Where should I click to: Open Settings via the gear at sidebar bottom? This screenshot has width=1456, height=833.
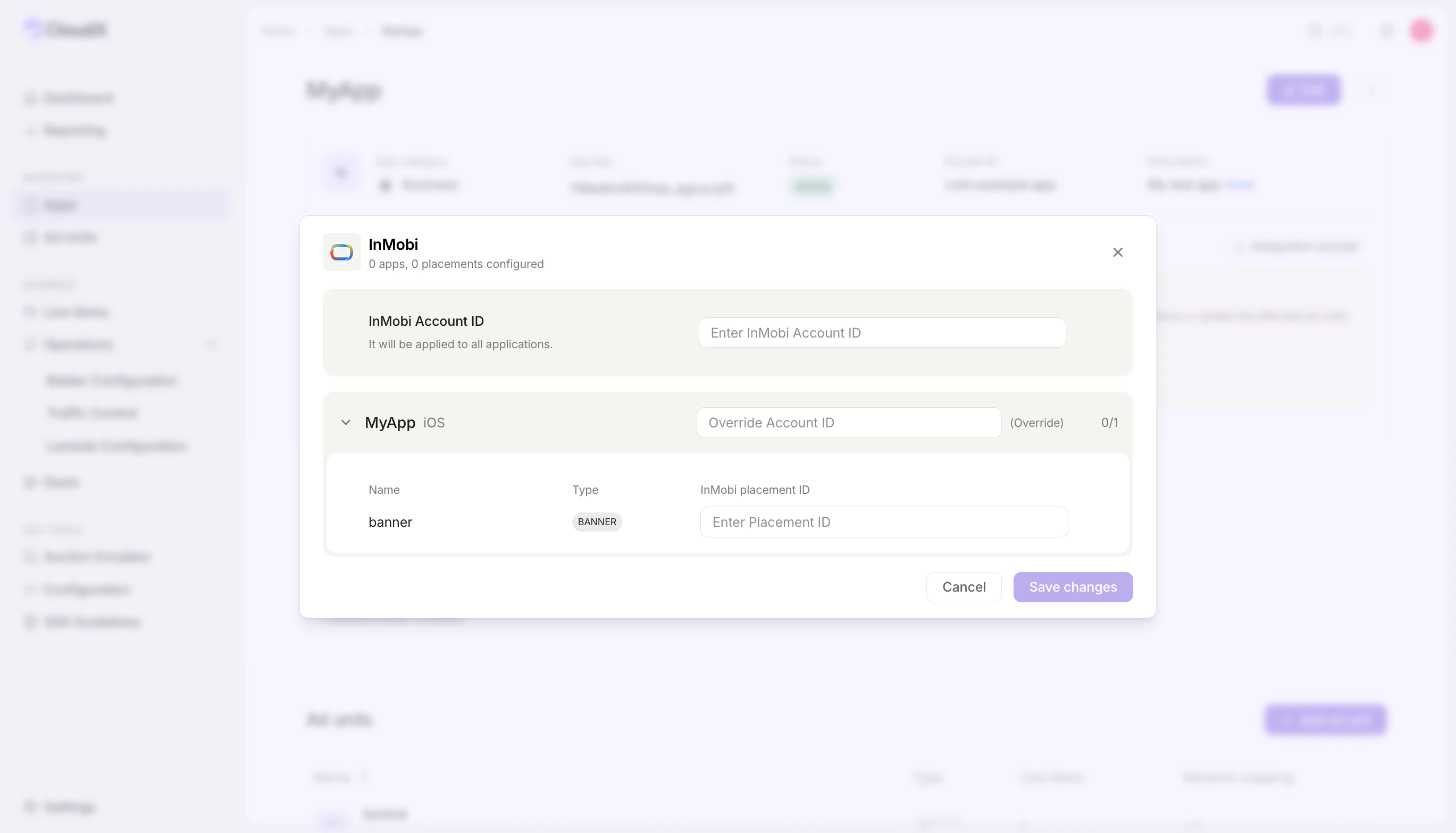[x=30, y=806]
